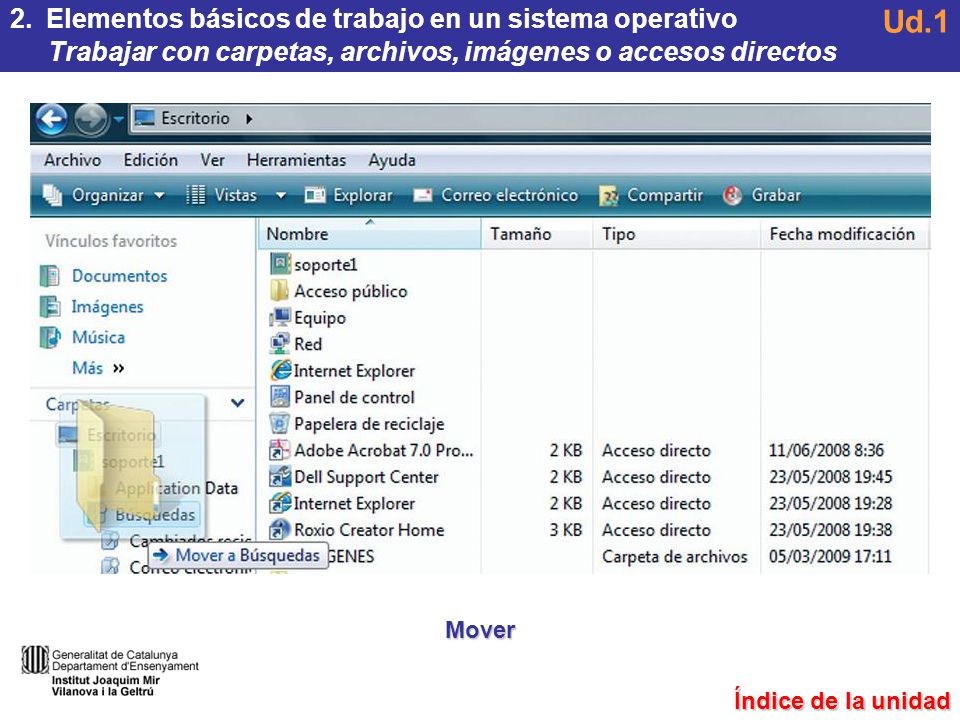Expand the Organizar dropdown arrow
The height and width of the screenshot is (720, 960).
pos(159,195)
